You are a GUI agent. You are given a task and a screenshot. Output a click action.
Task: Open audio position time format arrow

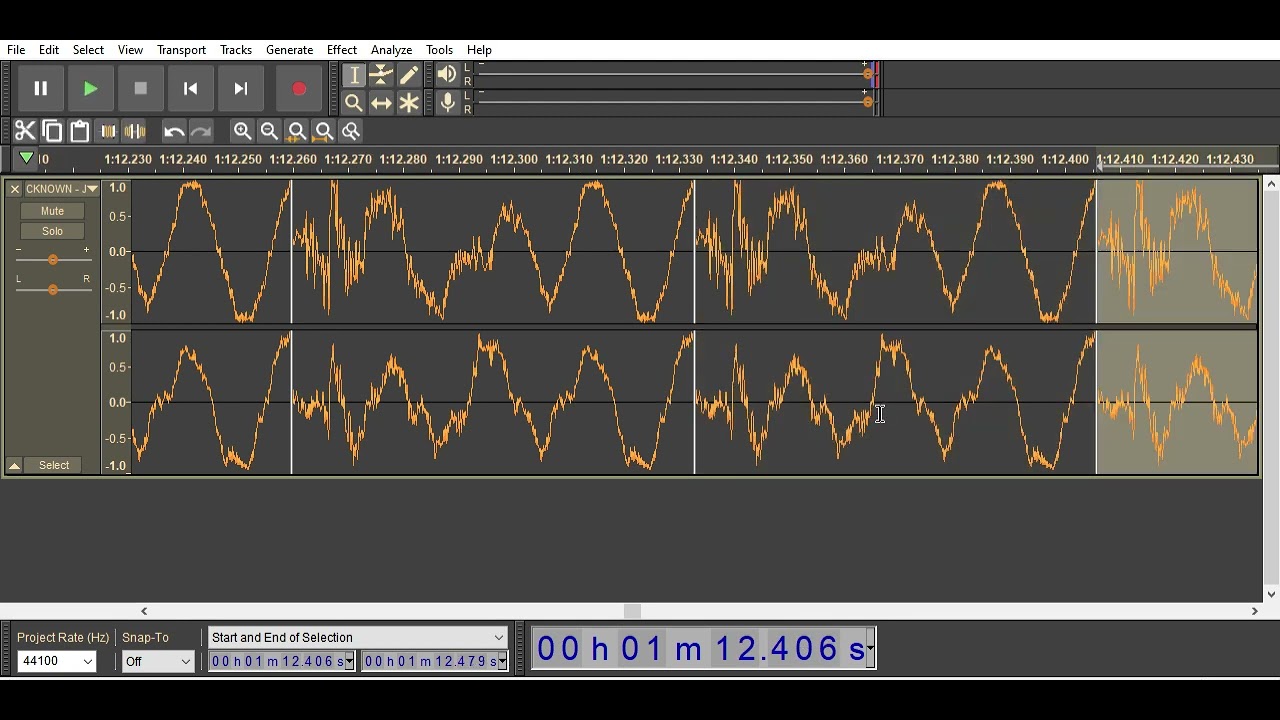coord(871,649)
